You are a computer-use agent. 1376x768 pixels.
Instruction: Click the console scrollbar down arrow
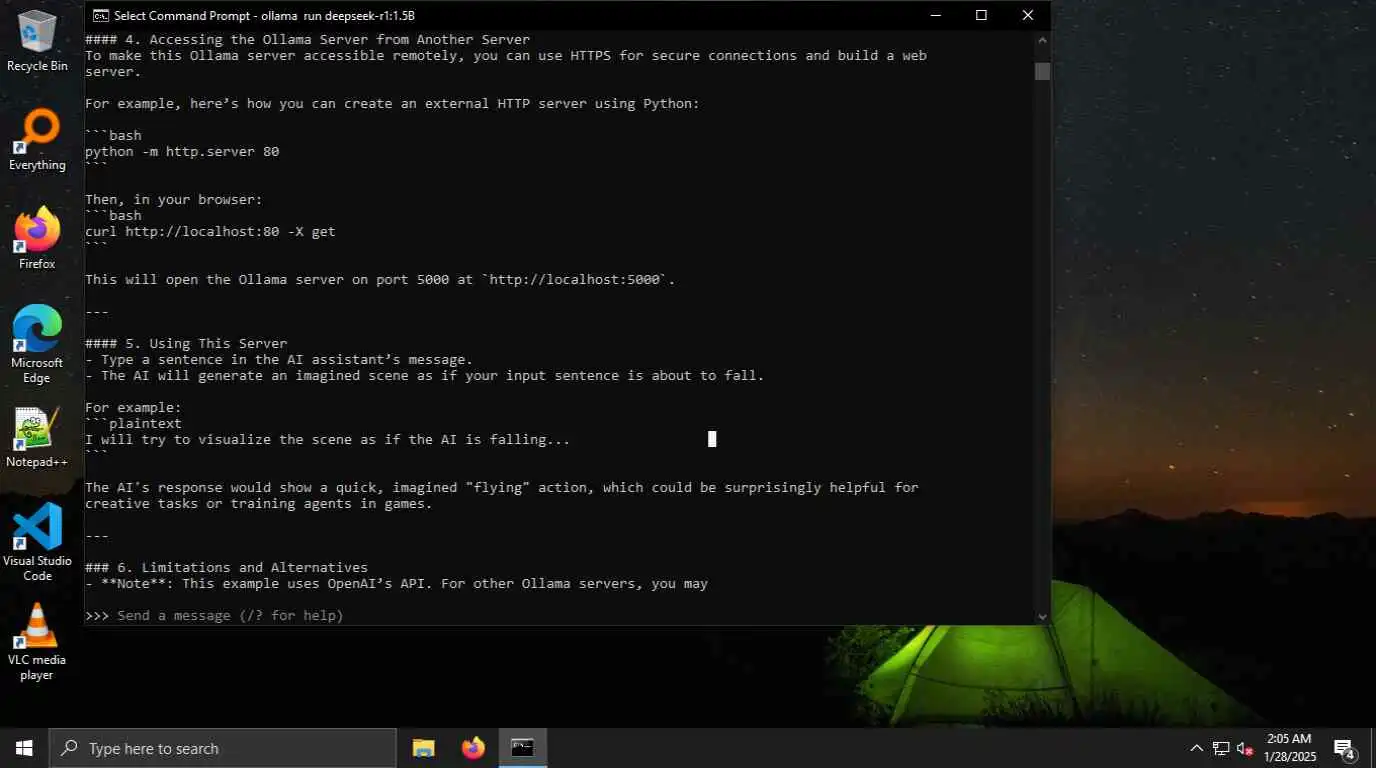click(1042, 617)
